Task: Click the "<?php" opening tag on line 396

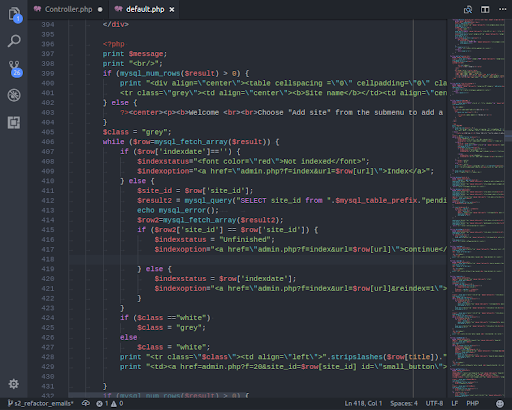Action: (113, 44)
